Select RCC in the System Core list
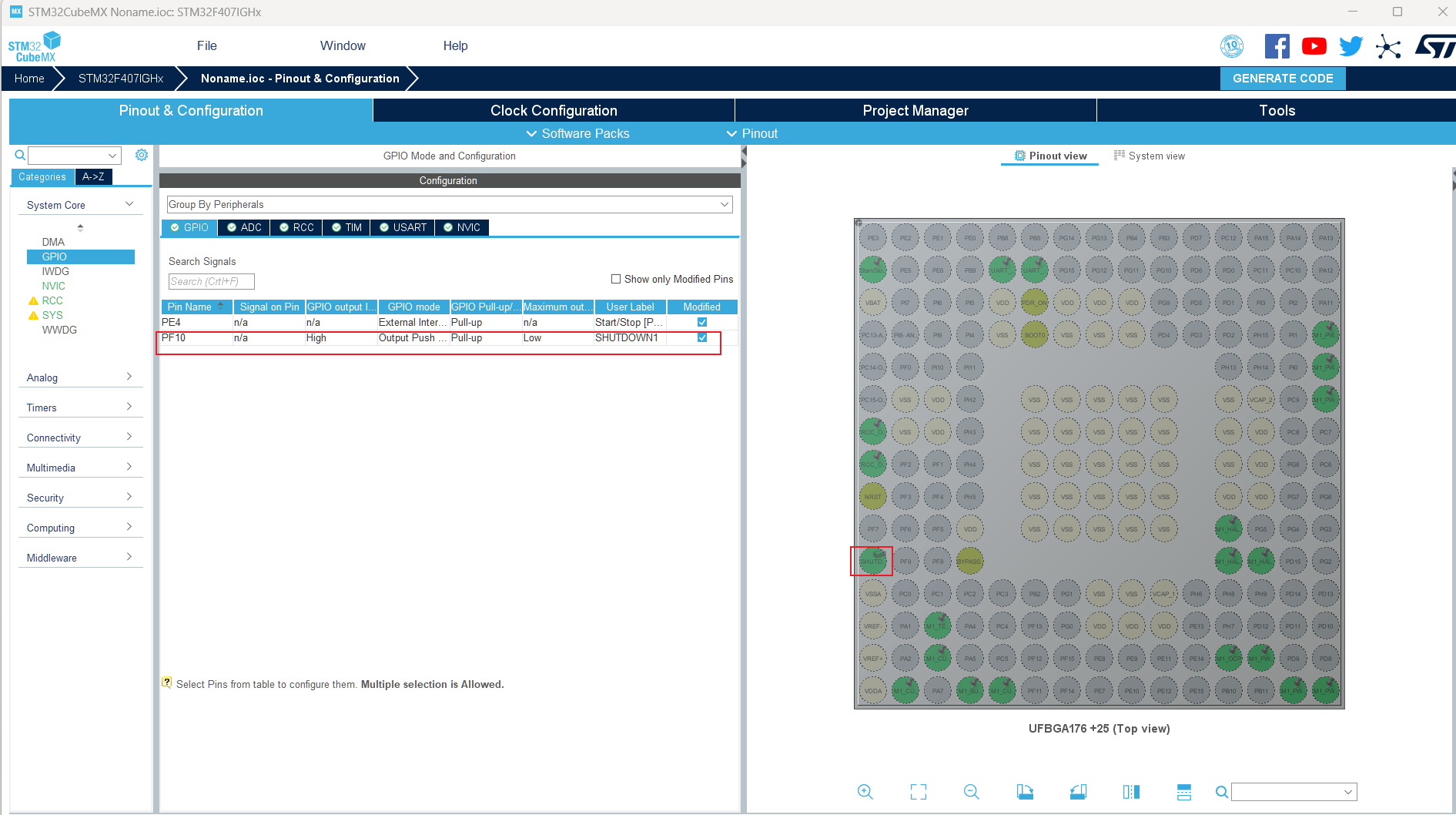This screenshot has width=1456, height=815. pyautogui.click(x=52, y=300)
